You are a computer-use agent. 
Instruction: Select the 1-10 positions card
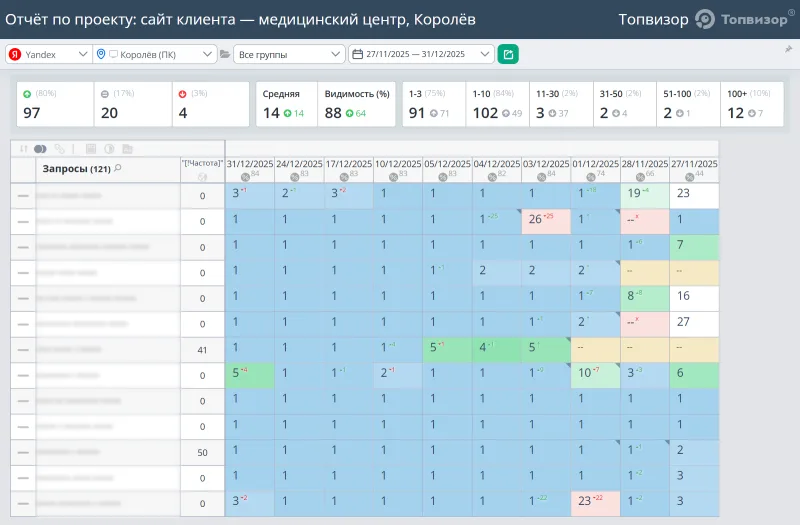tap(498, 104)
